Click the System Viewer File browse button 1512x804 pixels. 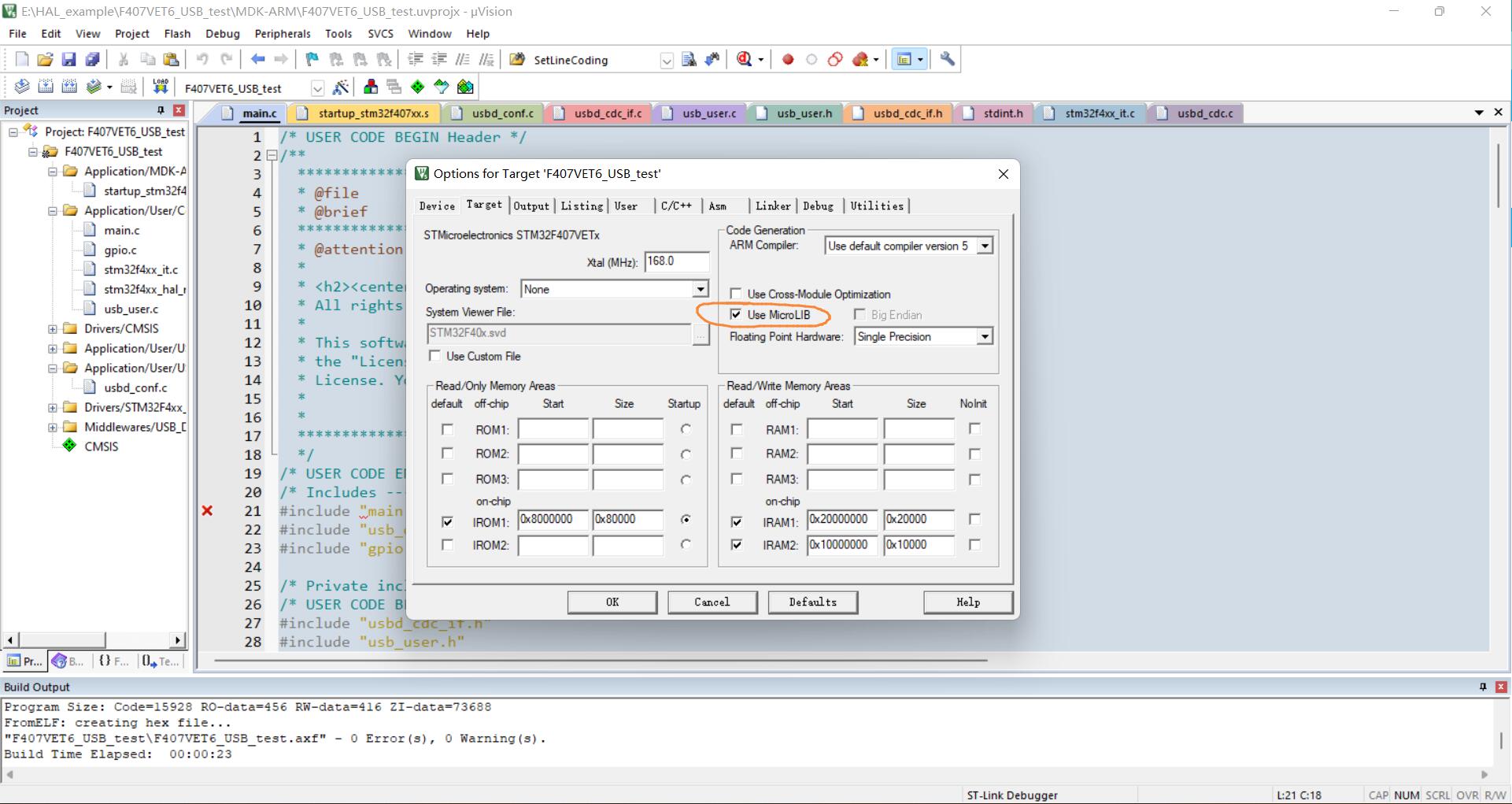pos(701,334)
